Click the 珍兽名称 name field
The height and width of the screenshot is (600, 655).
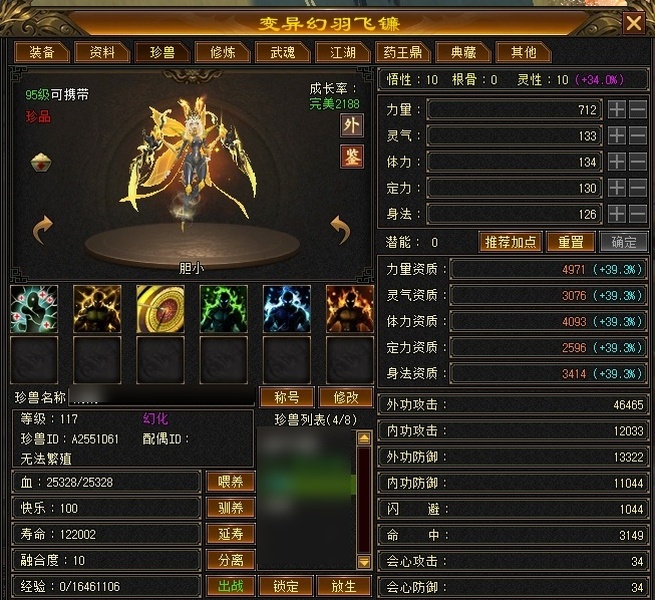click(x=161, y=397)
